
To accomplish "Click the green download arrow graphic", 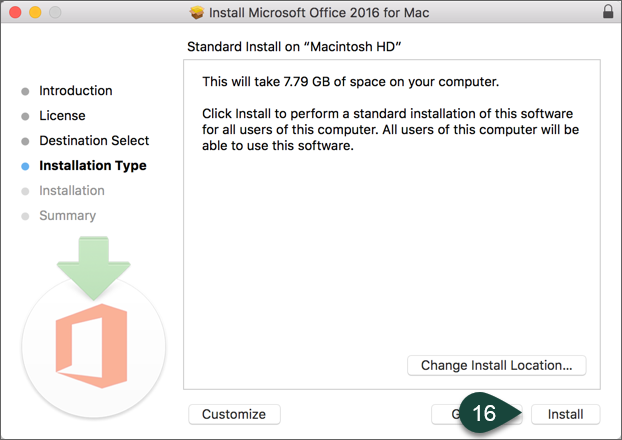I will (x=92, y=267).
